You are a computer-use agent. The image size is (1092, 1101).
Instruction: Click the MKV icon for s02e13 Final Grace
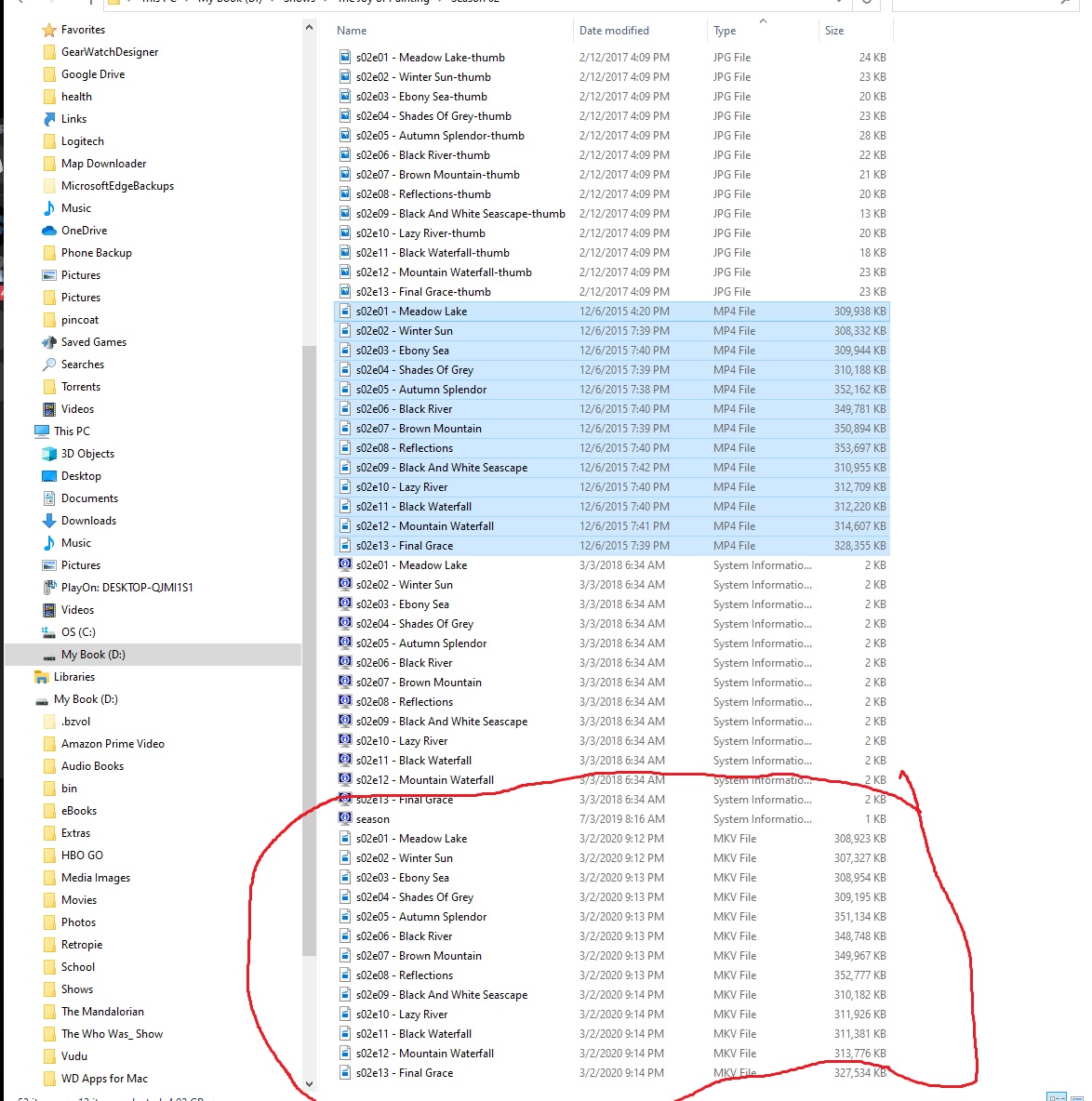(345, 1072)
